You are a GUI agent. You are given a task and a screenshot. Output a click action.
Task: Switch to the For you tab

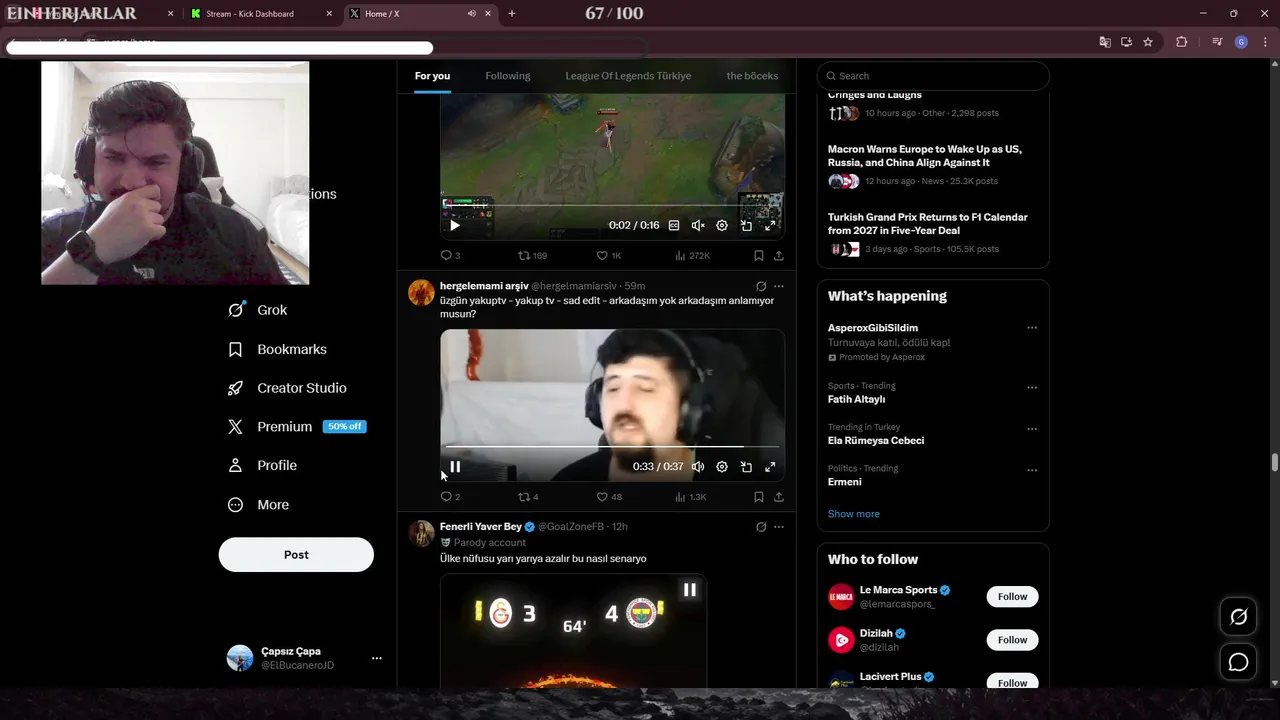[432, 76]
